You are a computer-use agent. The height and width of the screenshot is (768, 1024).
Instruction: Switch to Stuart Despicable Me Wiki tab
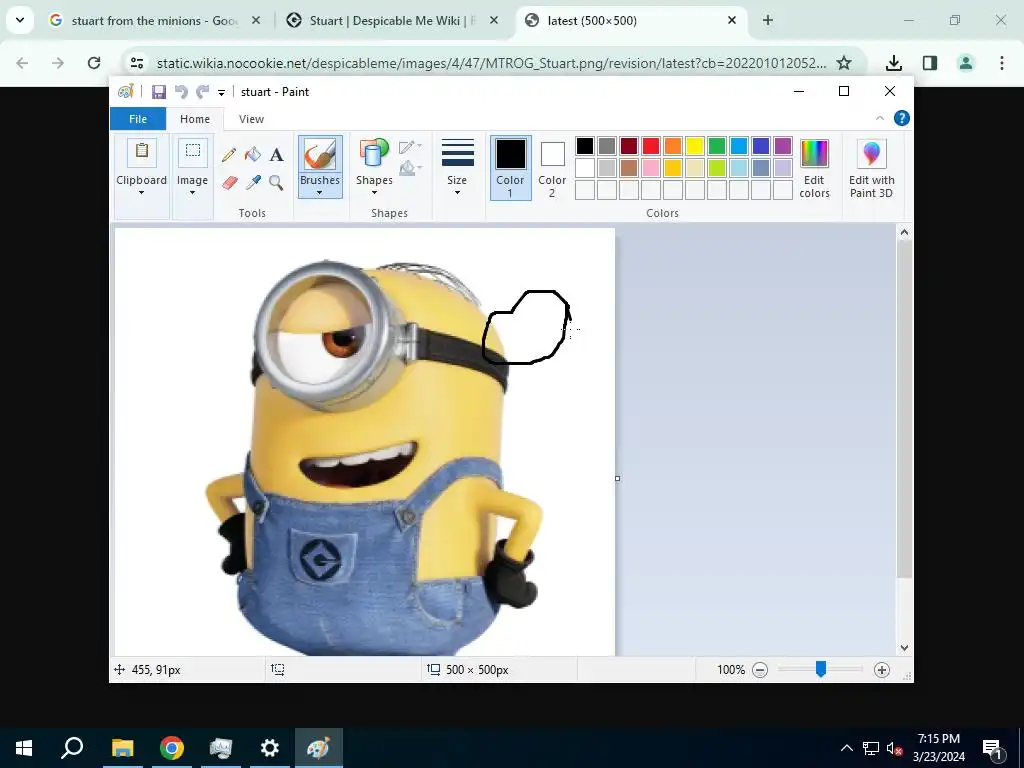(392, 21)
